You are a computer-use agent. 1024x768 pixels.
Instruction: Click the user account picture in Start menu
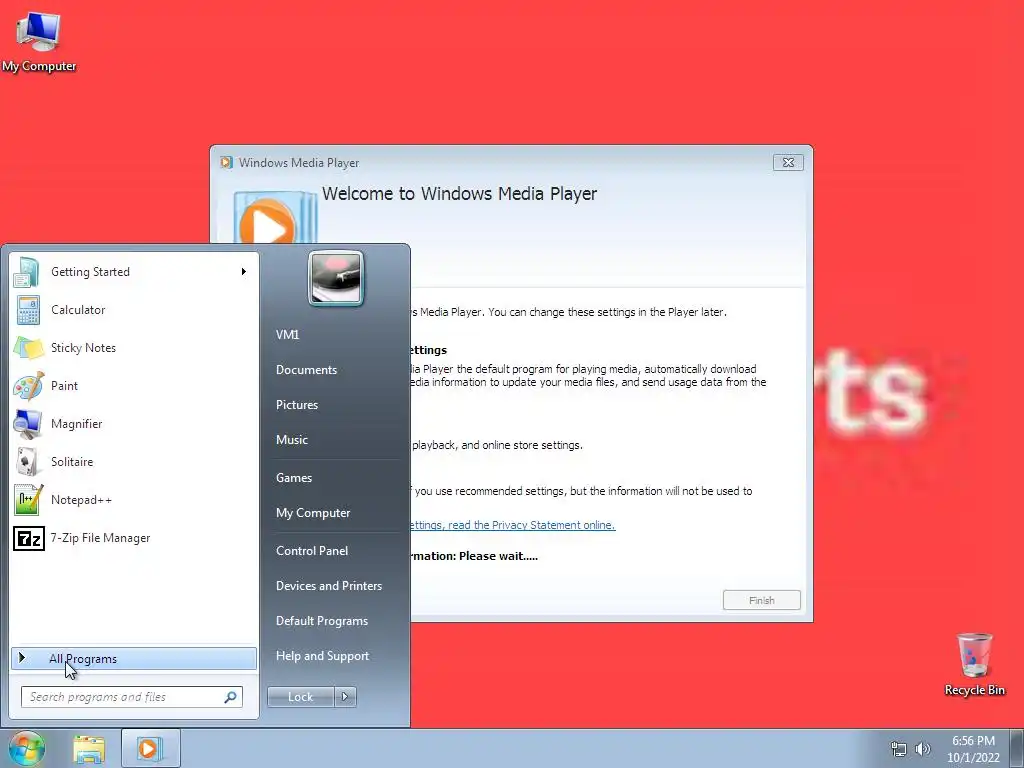click(x=336, y=279)
